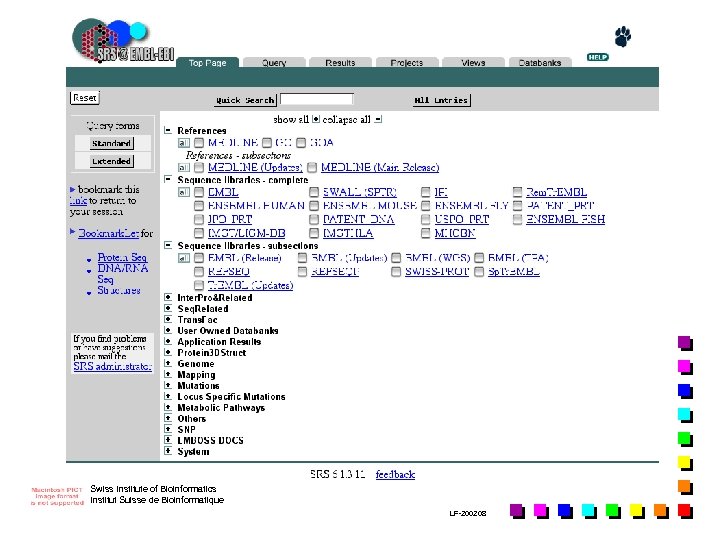Open the feedback link

tap(395, 474)
